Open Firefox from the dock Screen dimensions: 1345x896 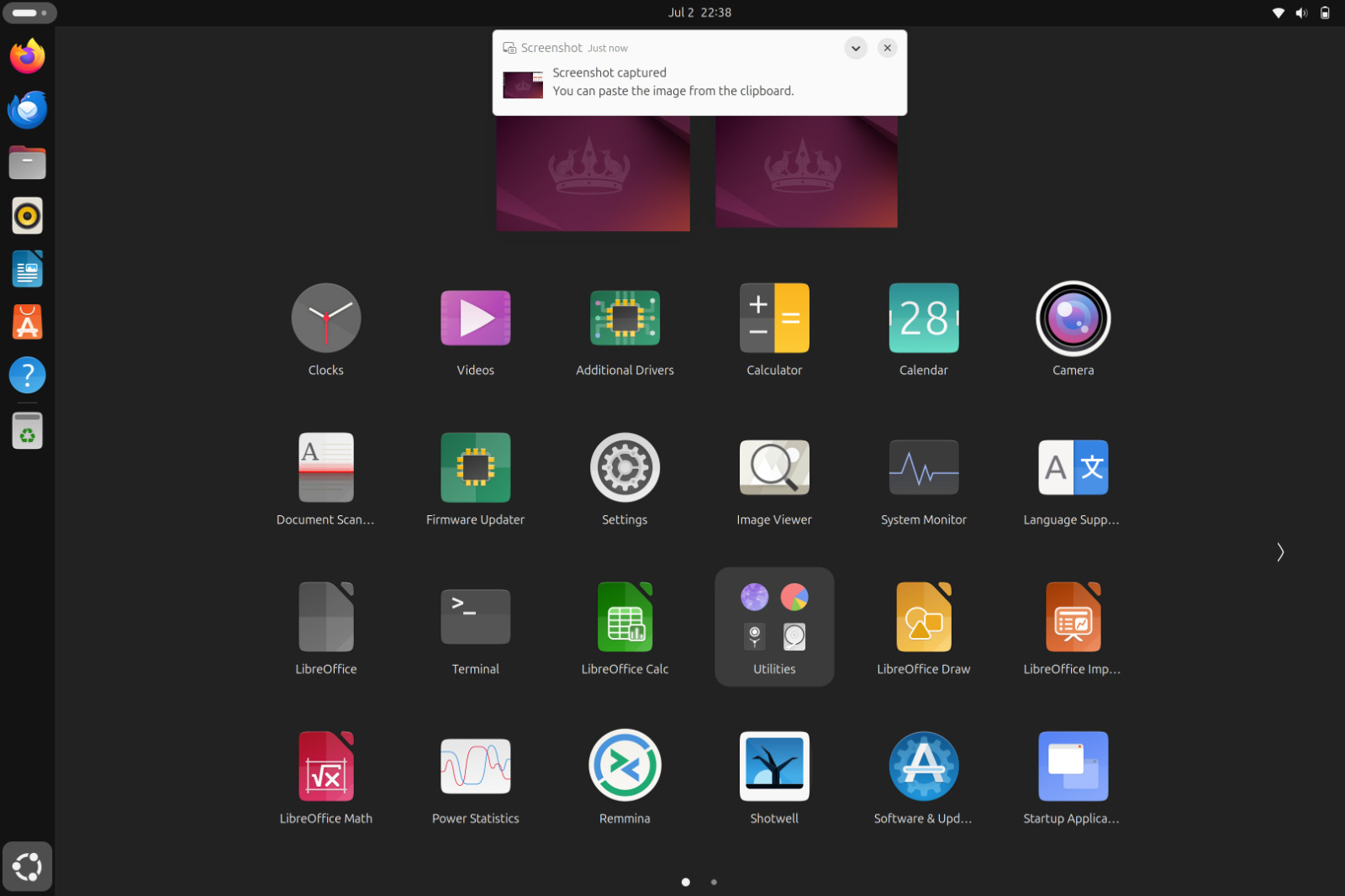(27, 56)
